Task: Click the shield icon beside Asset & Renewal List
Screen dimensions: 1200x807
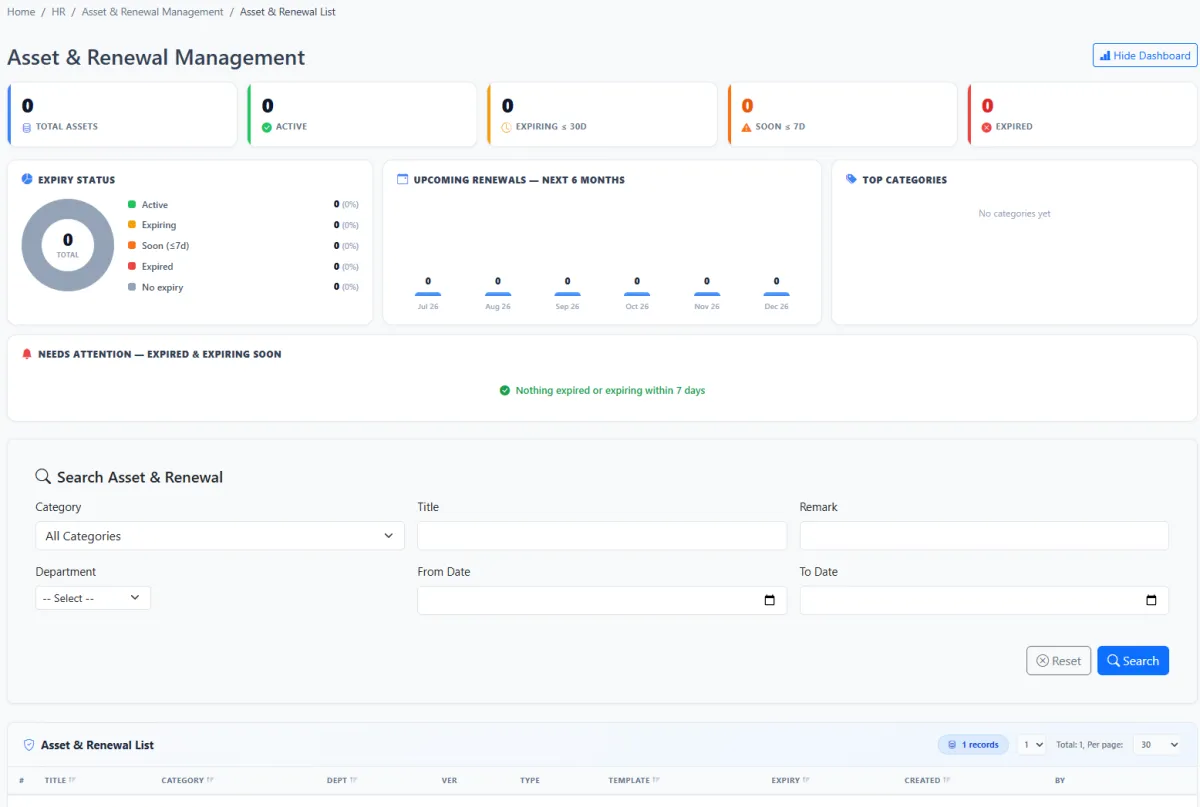Action: coord(29,745)
